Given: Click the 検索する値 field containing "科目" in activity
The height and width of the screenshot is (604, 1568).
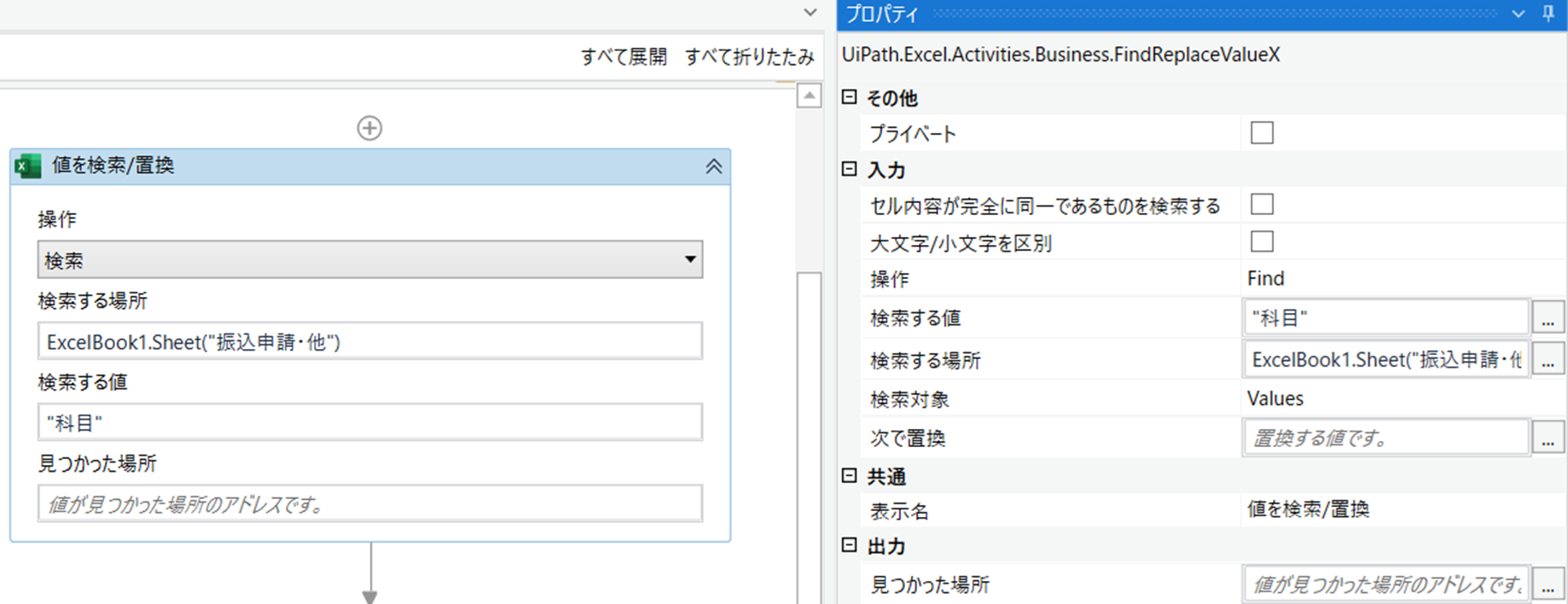Looking at the screenshot, I should click(x=369, y=422).
